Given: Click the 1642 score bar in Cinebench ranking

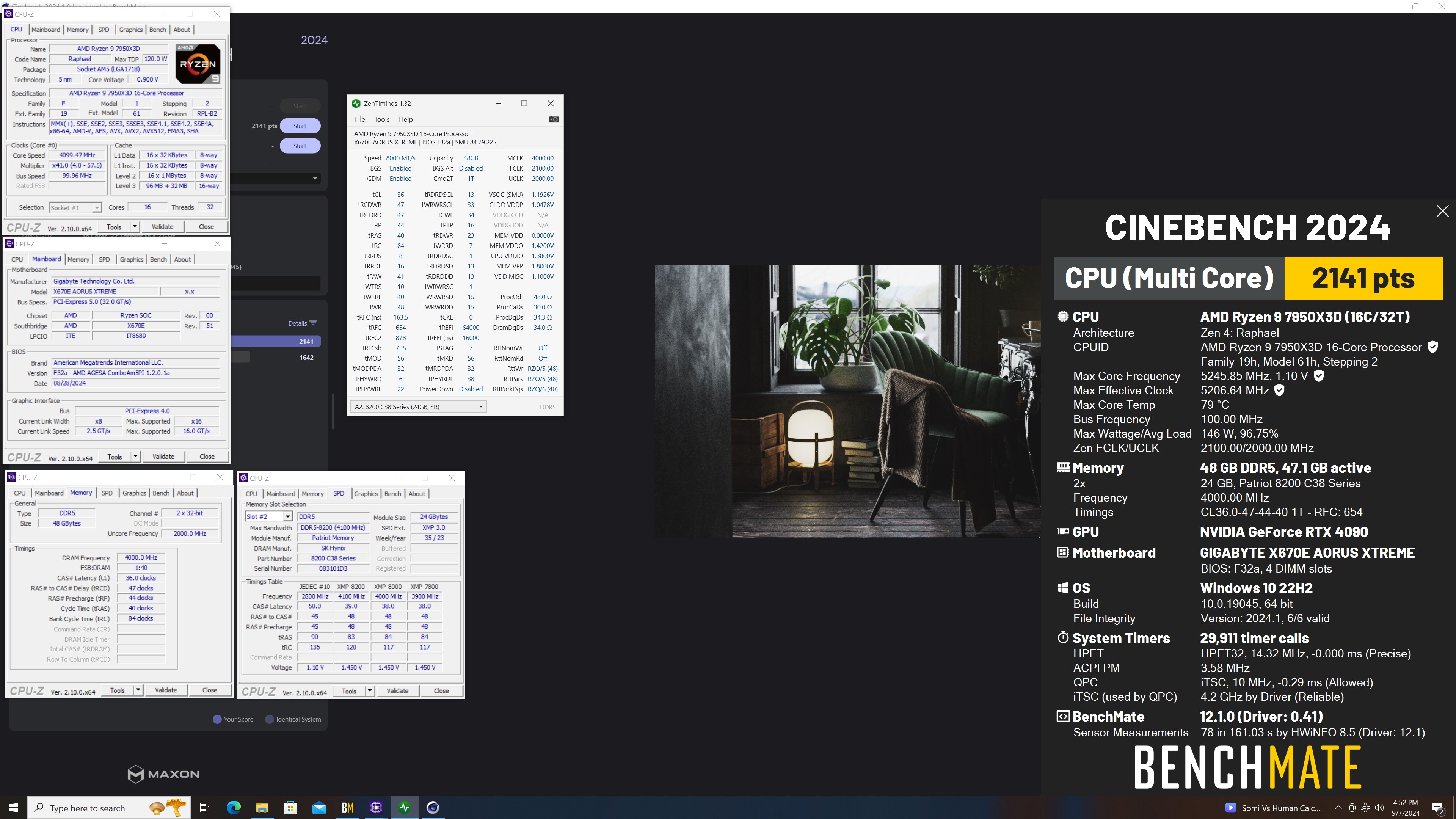Looking at the screenshot, I should point(241,357).
